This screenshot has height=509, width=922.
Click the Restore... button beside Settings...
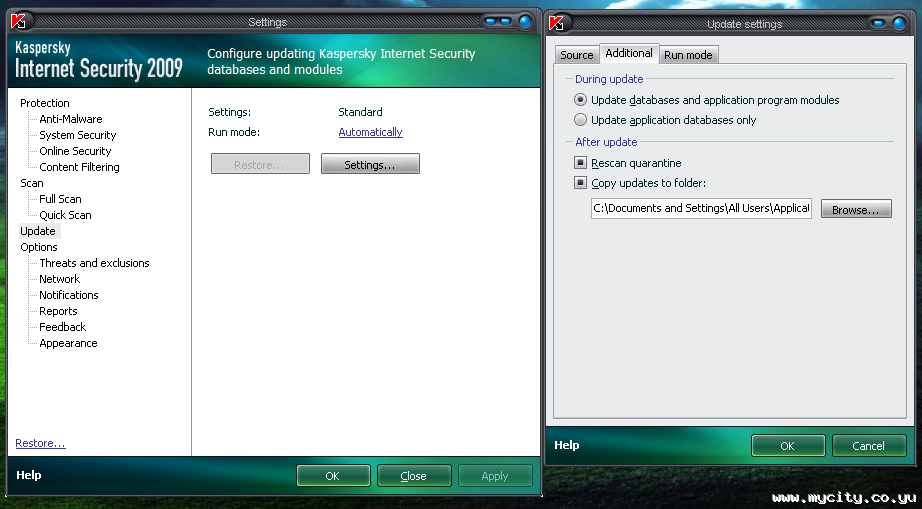click(x=260, y=164)
